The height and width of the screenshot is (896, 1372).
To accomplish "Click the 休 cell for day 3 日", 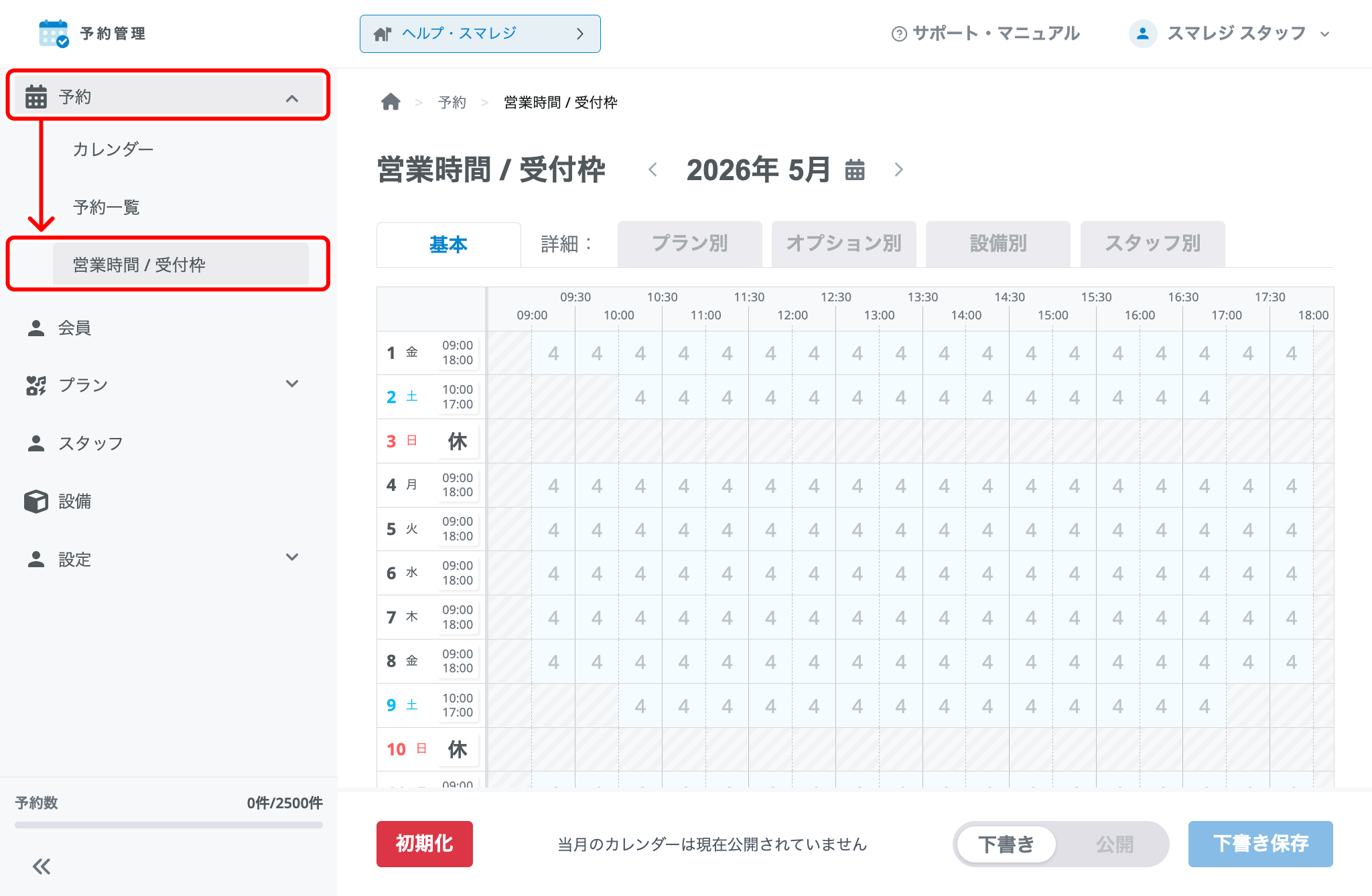I will click(x=458, y=441).
